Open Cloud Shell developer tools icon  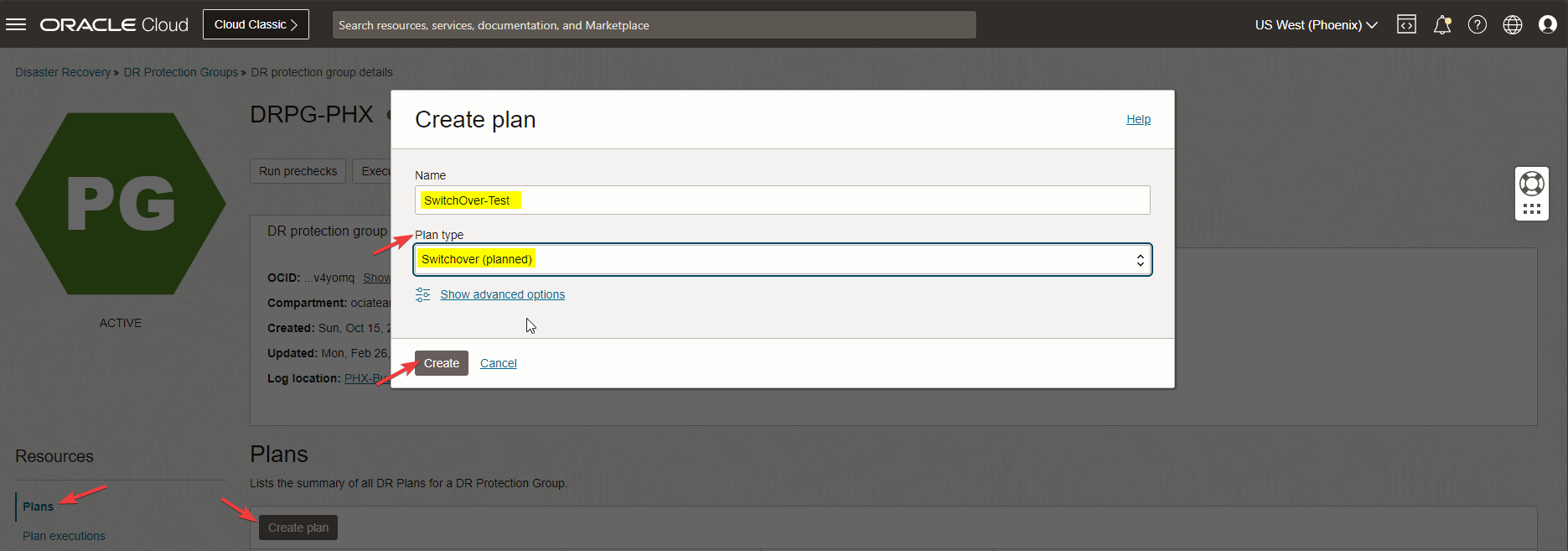[x=1406, y=24]
